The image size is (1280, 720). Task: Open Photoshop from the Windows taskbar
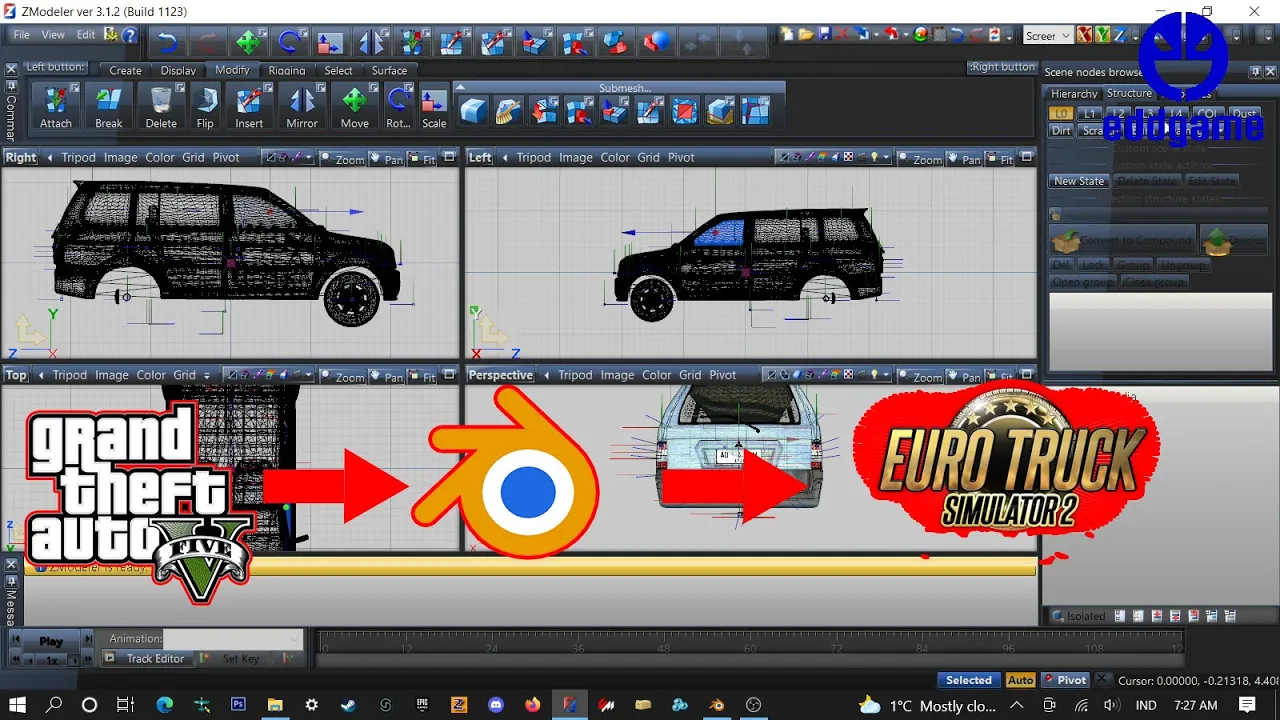pyautogui.click(x=238, y=705)
